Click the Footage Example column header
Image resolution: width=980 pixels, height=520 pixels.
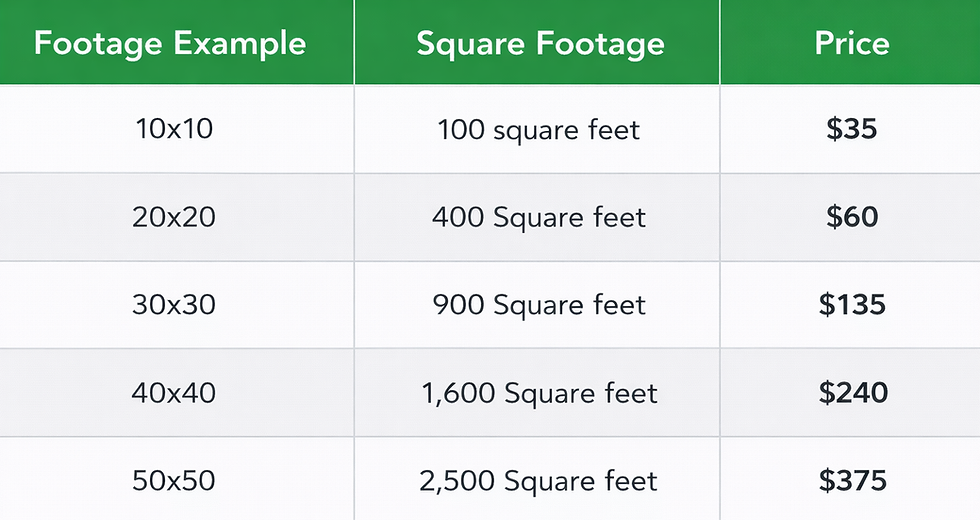point(170,44)
